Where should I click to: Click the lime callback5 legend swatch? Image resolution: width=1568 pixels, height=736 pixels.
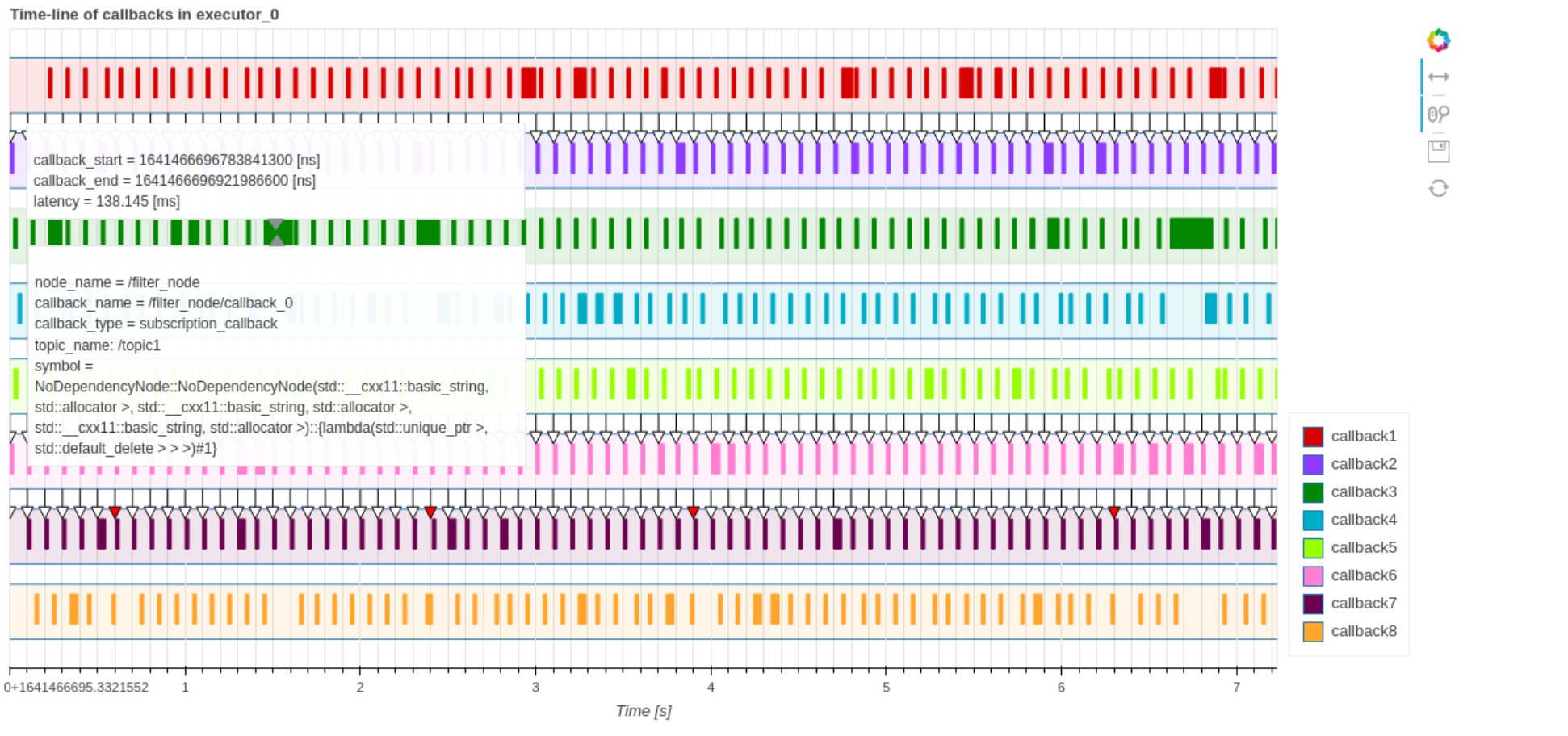click(1313, 548)
